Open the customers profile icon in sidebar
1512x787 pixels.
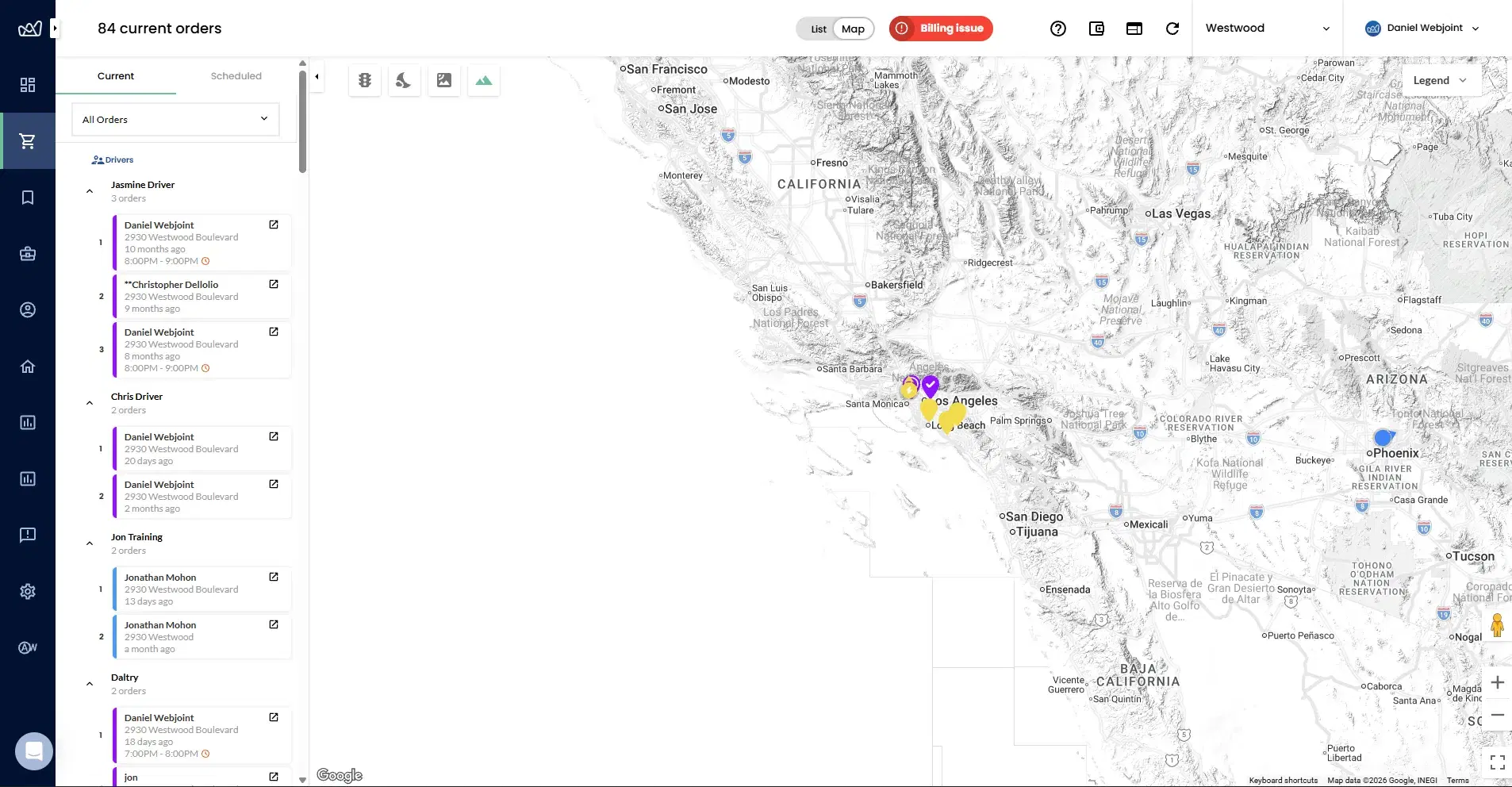(x=29, y=309)
